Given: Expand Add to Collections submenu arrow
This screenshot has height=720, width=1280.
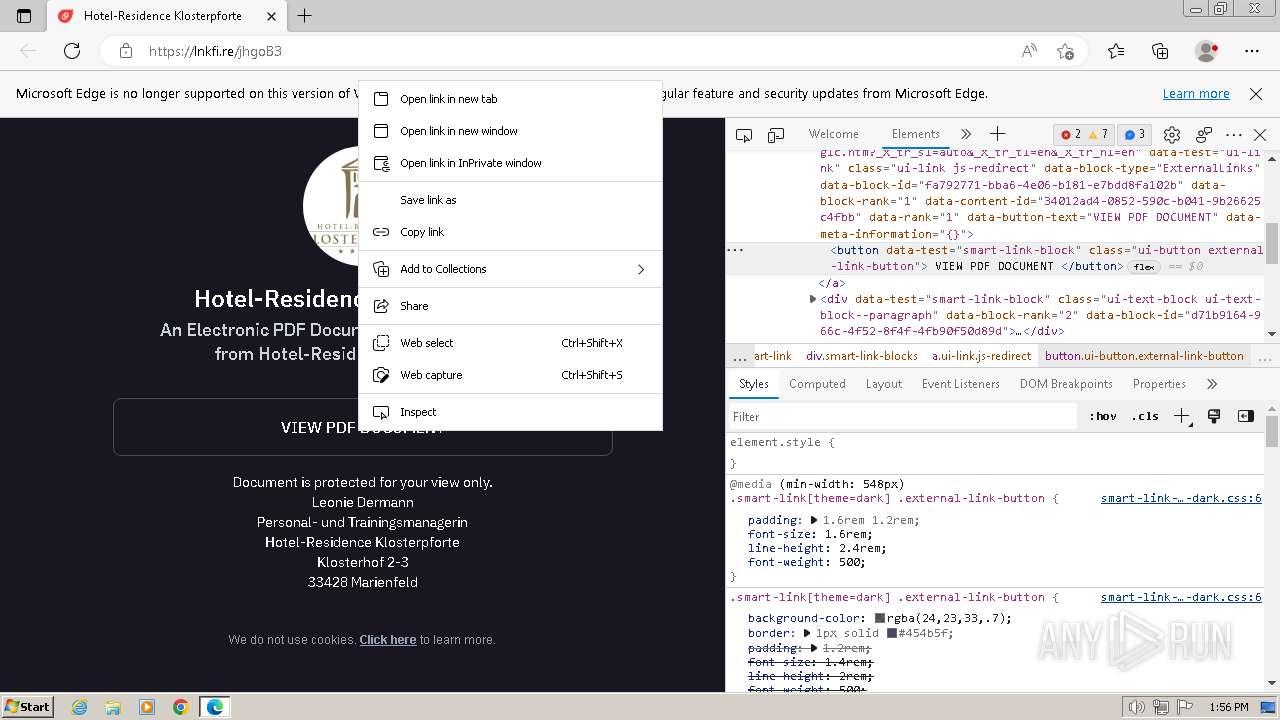Looking at the screenshot, I should pos(641,269).
